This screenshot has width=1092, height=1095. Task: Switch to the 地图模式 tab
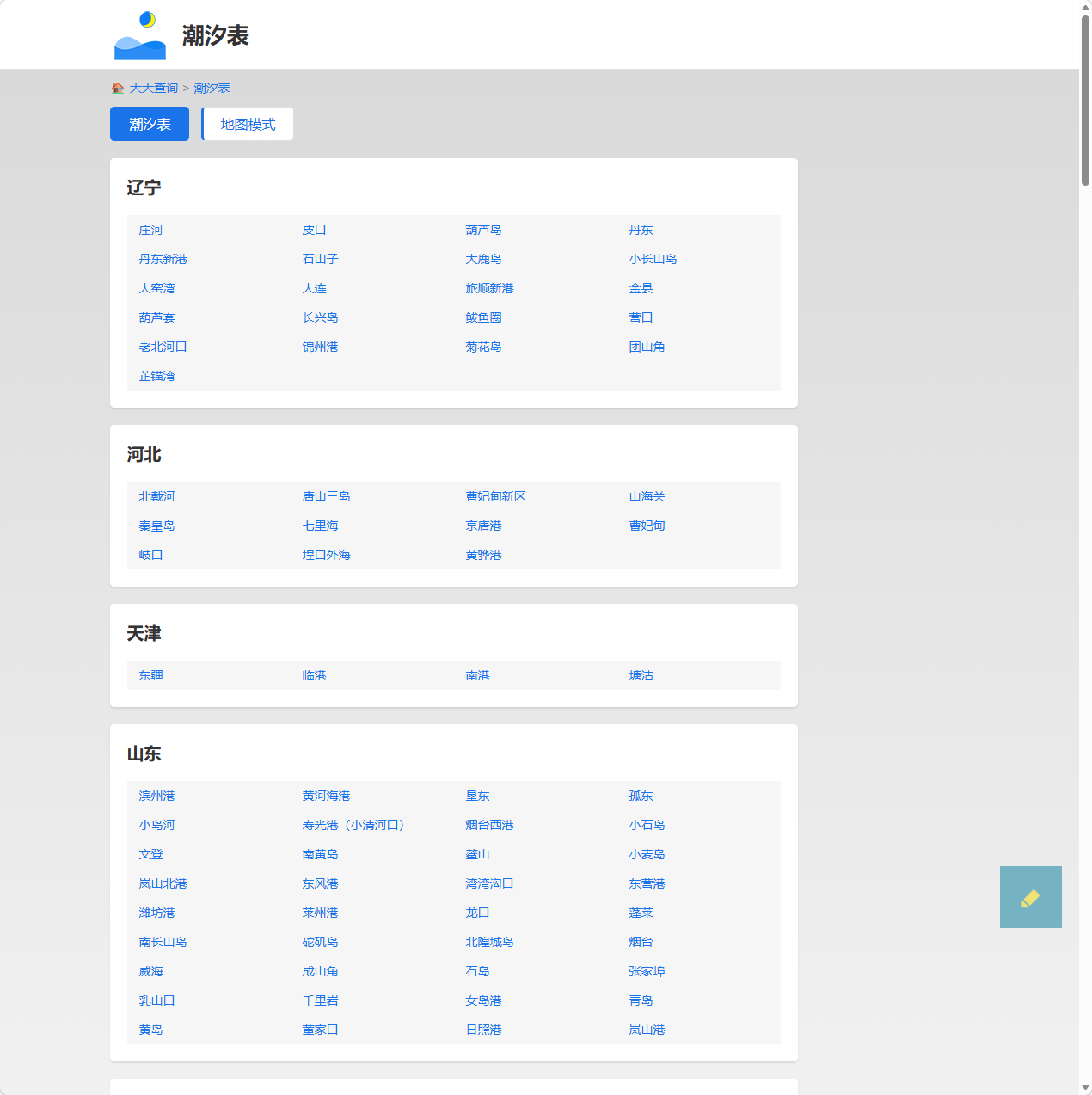pyautogui.click(x=248, y=124)
